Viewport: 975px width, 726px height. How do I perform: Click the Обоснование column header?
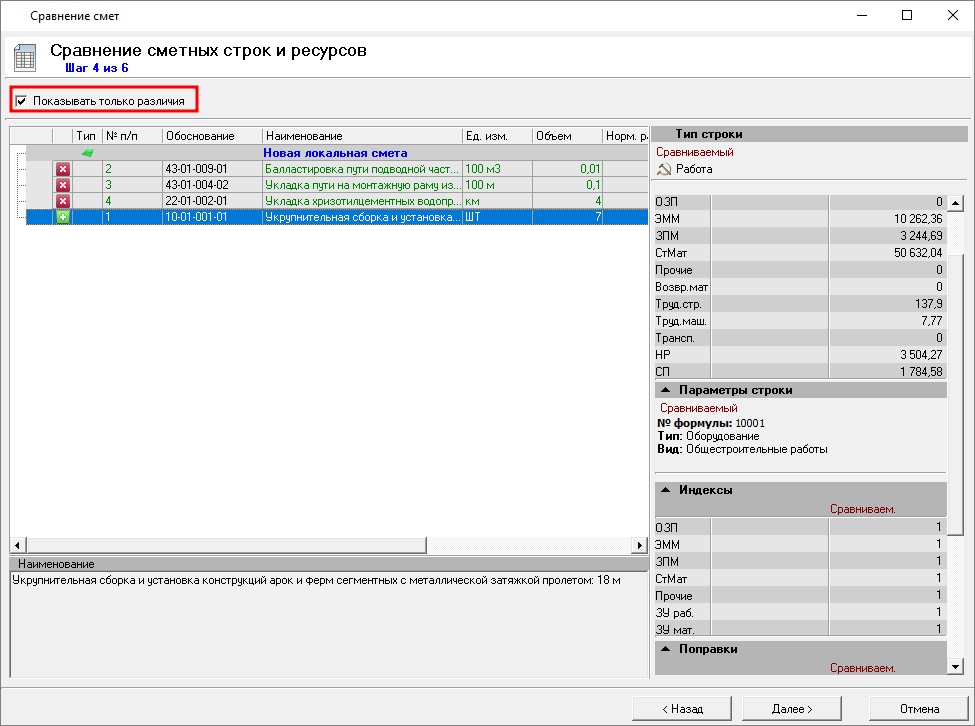click(200, 136)
